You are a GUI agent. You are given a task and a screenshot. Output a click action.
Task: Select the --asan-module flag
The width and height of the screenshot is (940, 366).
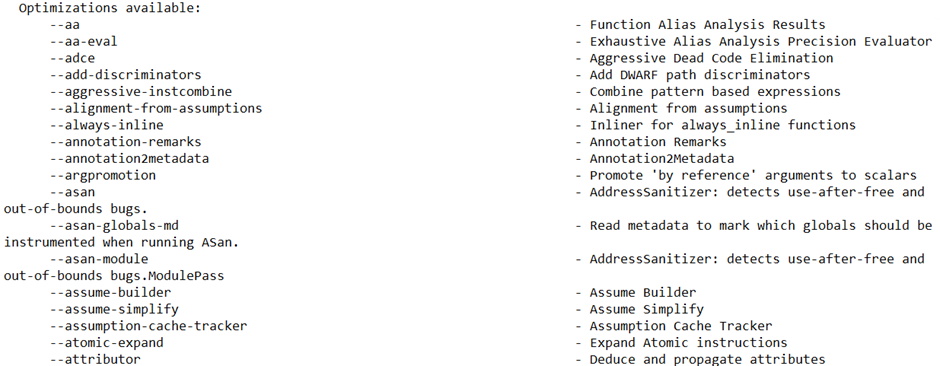(99, 260)
